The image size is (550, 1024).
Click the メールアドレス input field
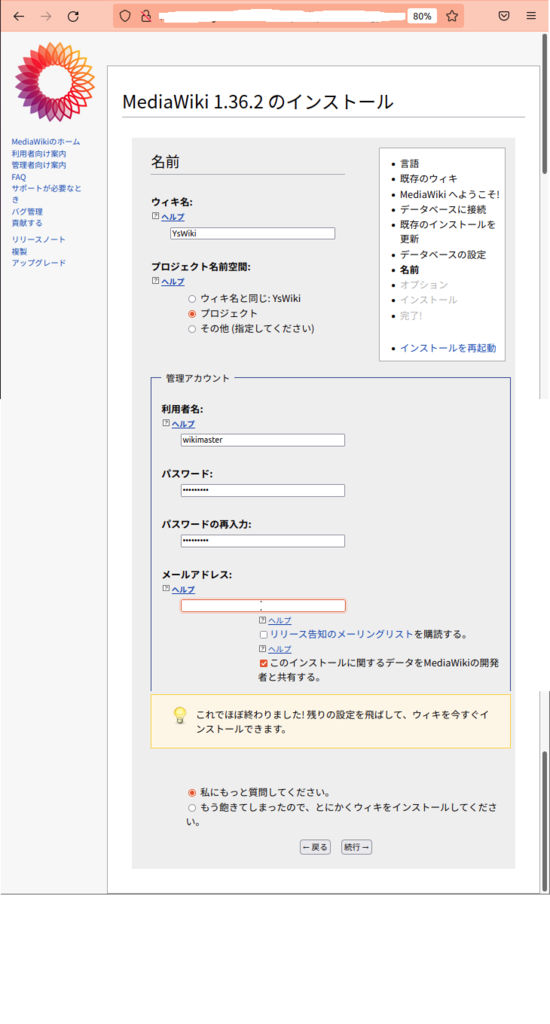263,605
